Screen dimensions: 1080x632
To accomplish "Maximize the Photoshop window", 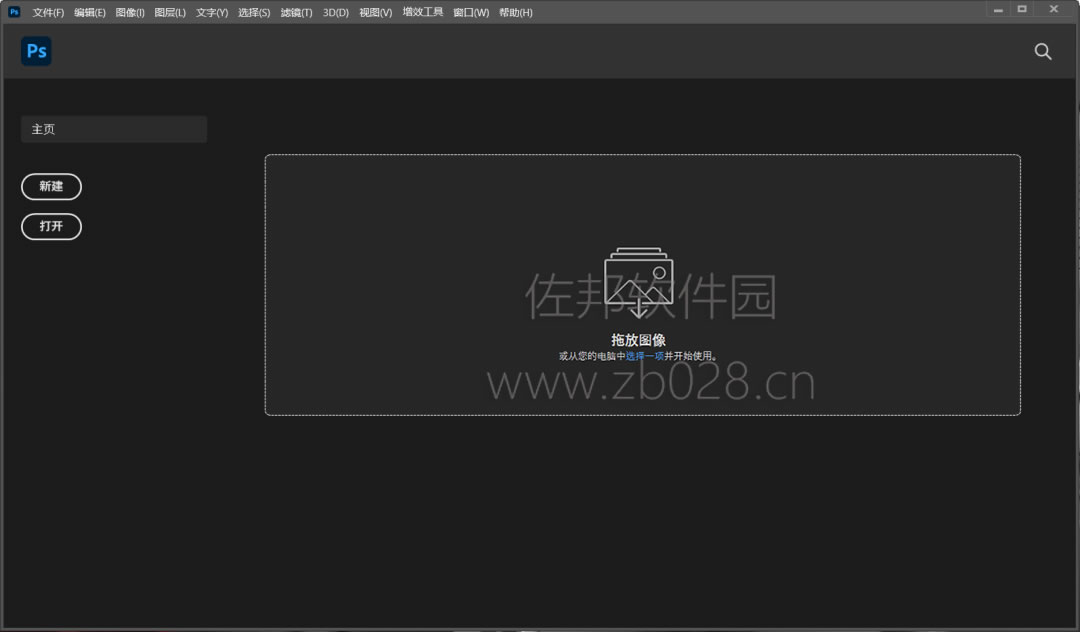I will [x=1022, y=9].
